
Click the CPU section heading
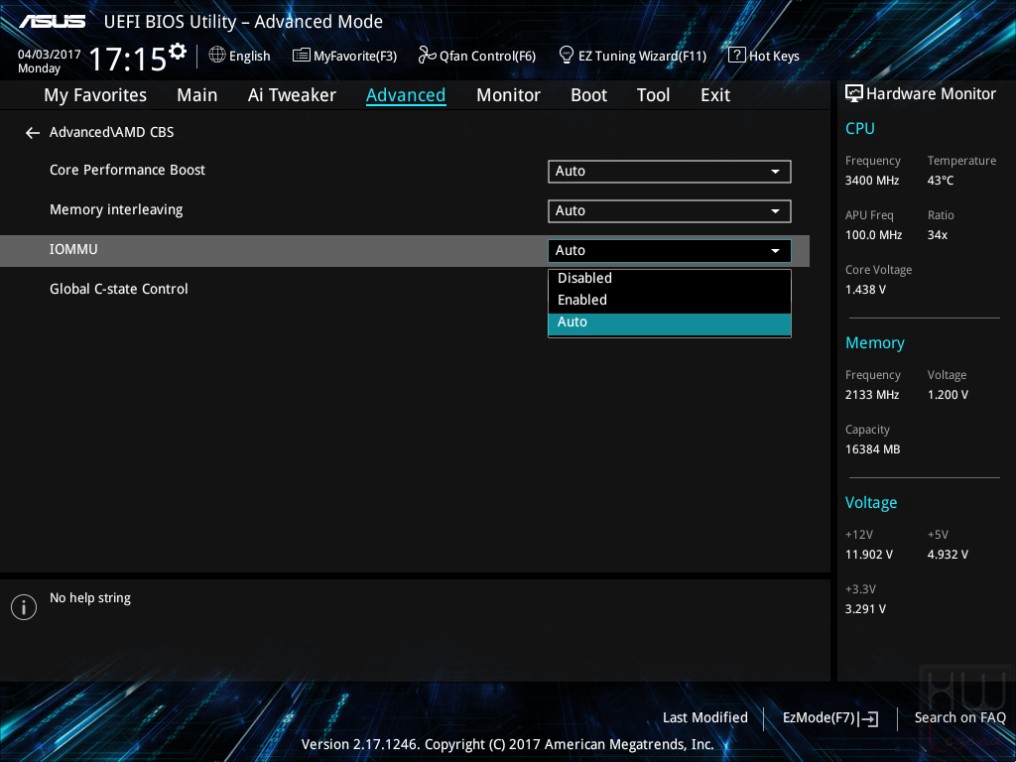tap(859, 128)
